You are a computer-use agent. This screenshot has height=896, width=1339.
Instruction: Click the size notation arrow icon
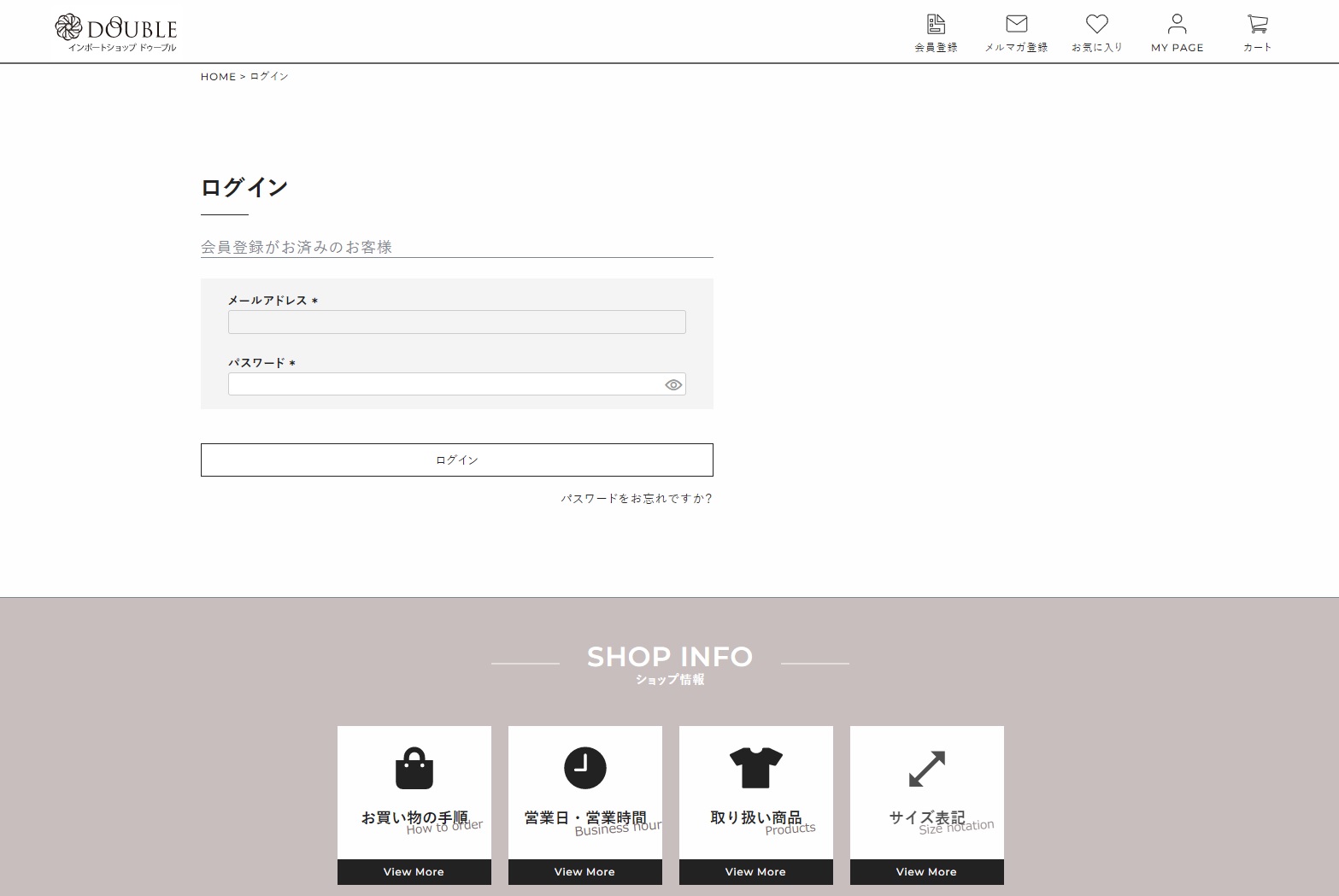tap(927, 768)
